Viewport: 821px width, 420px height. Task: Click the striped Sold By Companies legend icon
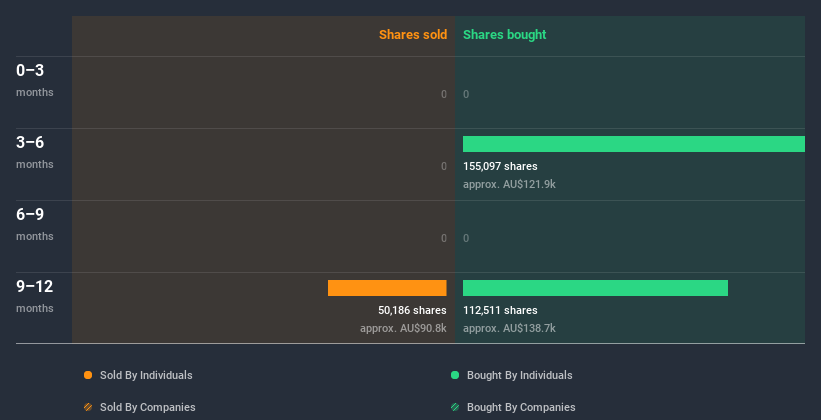coord(88,407)
